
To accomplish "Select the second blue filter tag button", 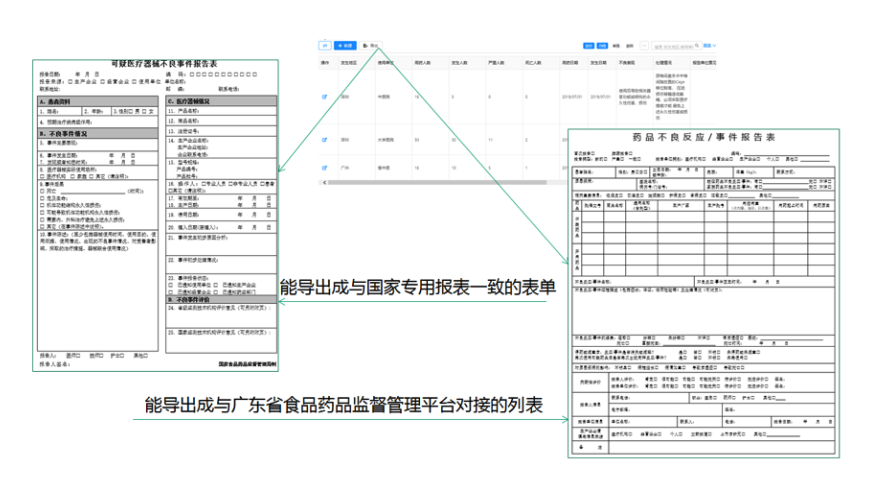I will click(602, 46).
